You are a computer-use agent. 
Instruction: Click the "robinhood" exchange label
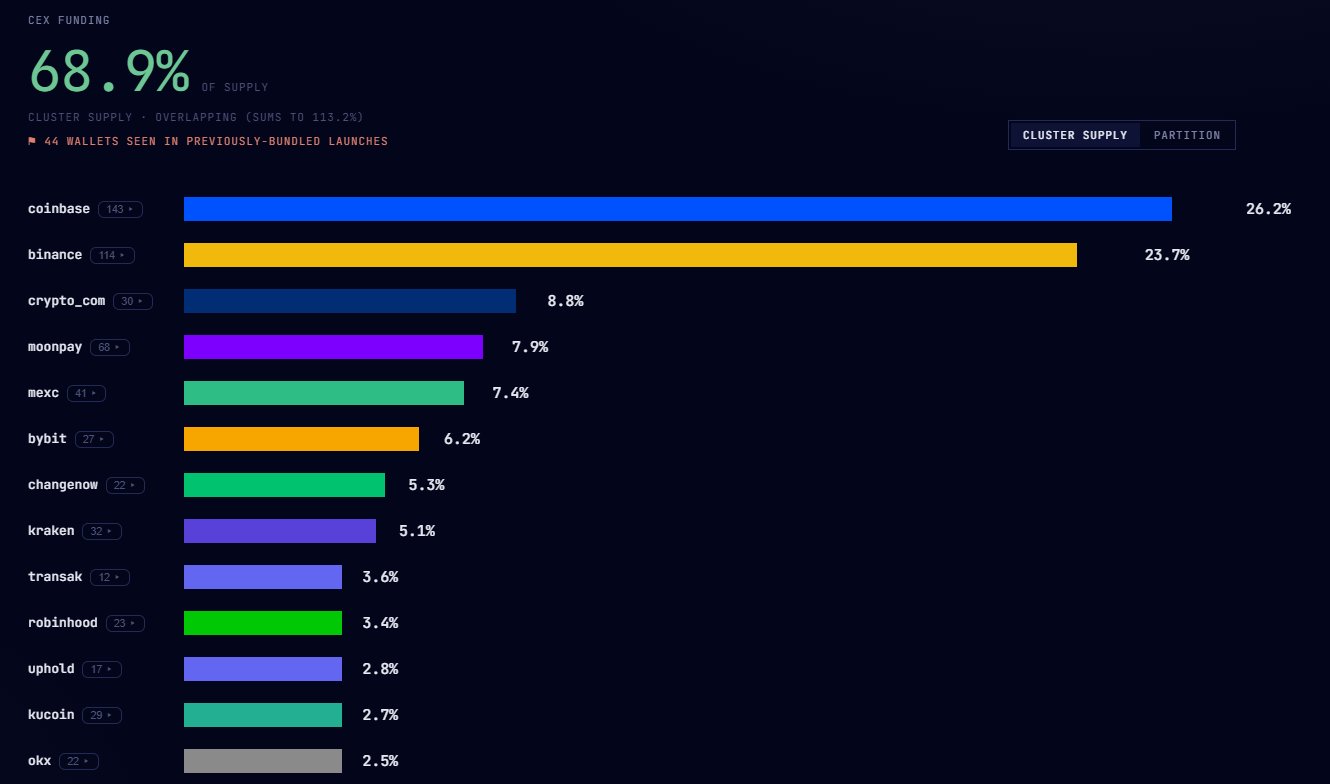(63, 623)
